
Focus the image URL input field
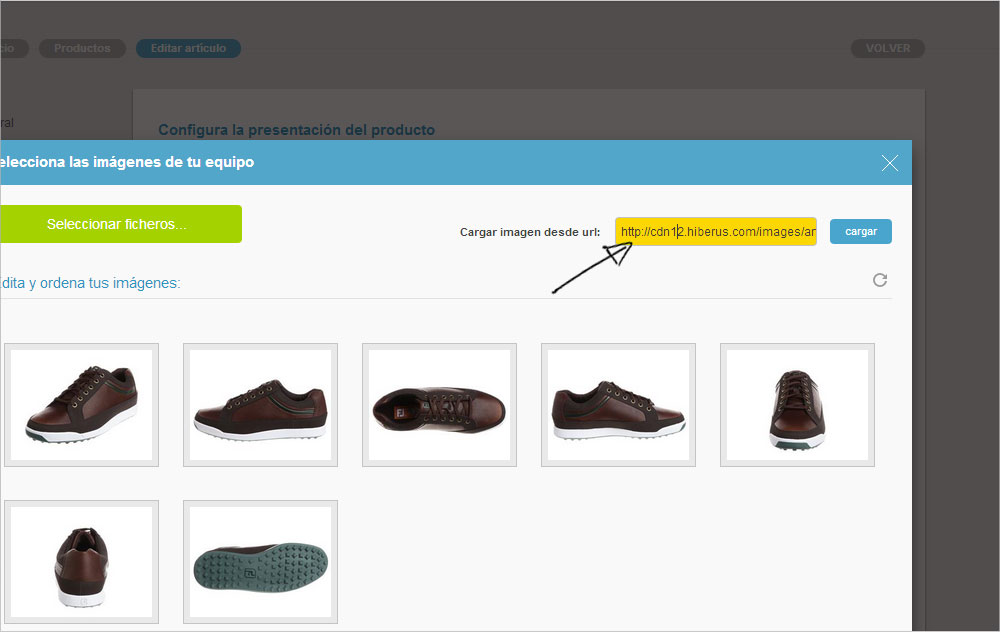[716, 231]
